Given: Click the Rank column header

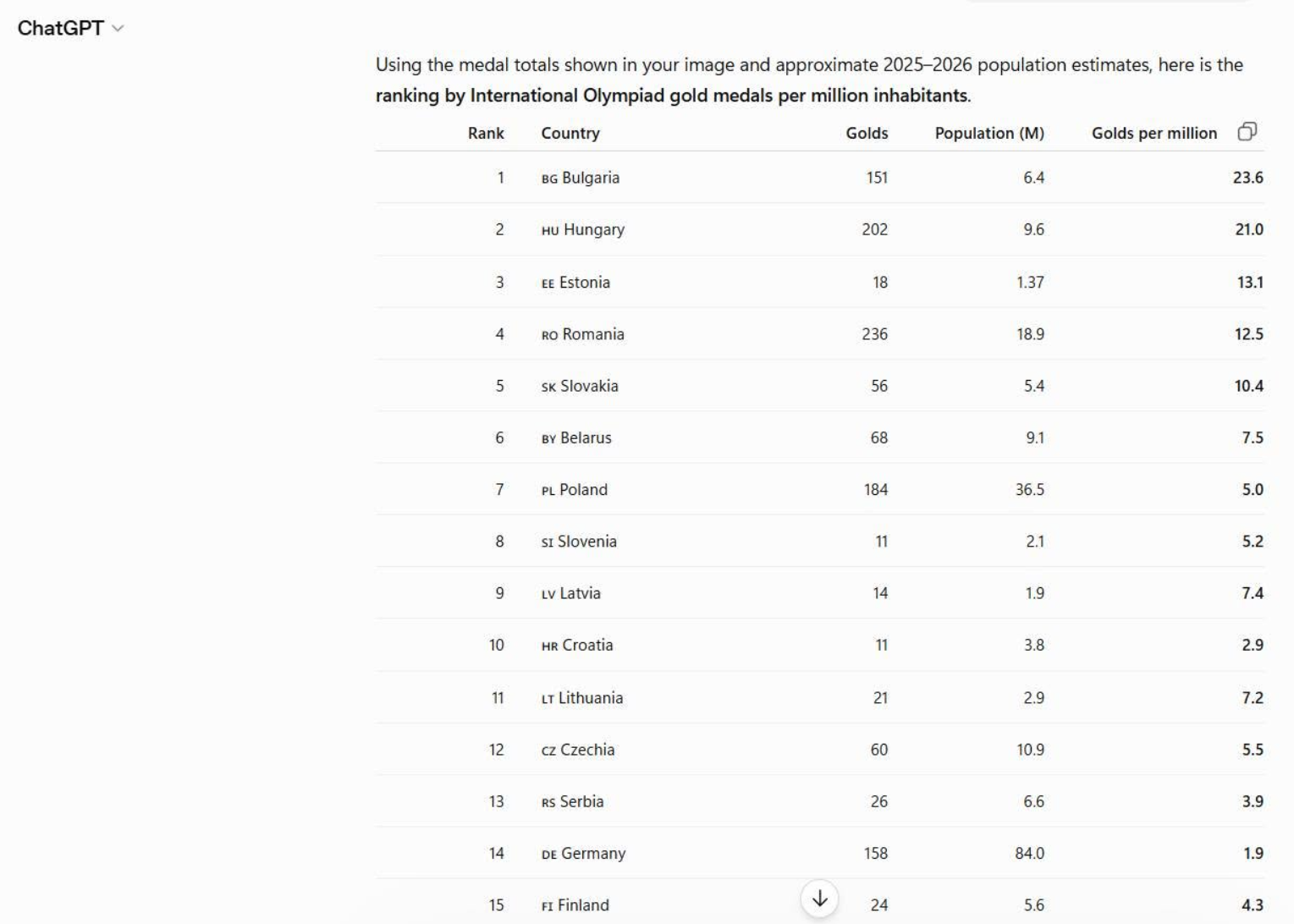Looking at the screenshot, I should click(x=486, y=133).
